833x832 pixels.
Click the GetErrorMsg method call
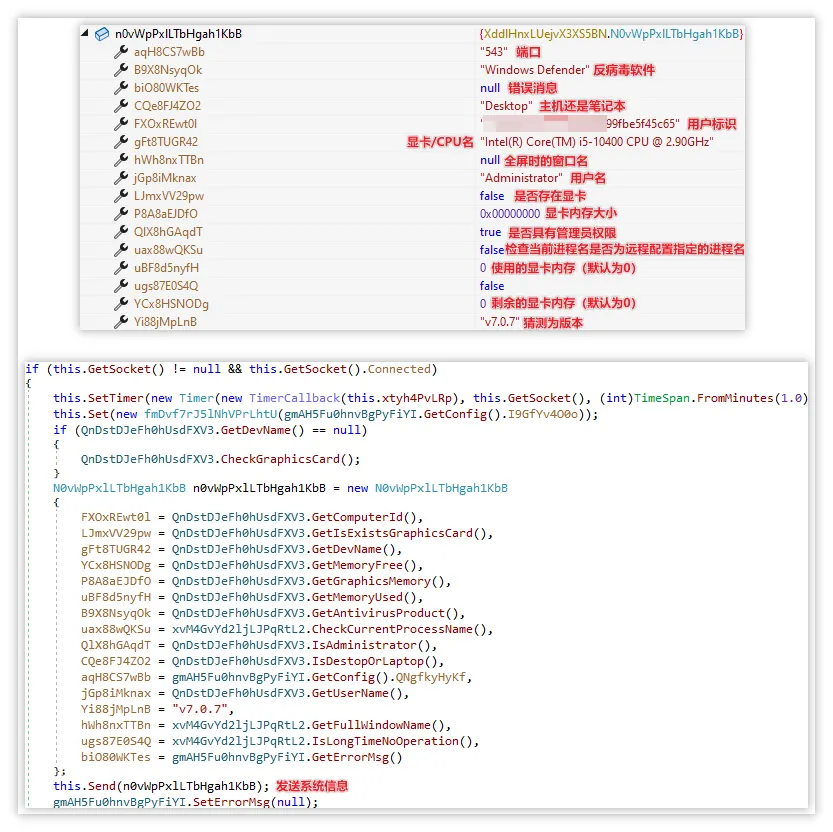350,757
